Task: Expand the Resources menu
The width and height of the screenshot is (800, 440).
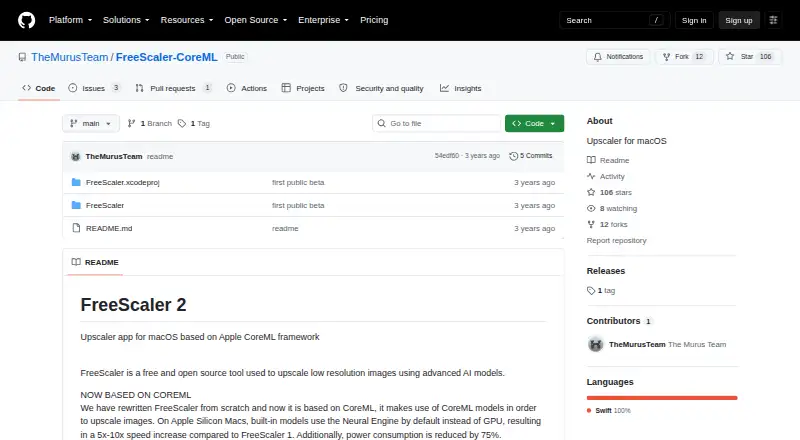Action: point(187,20)
